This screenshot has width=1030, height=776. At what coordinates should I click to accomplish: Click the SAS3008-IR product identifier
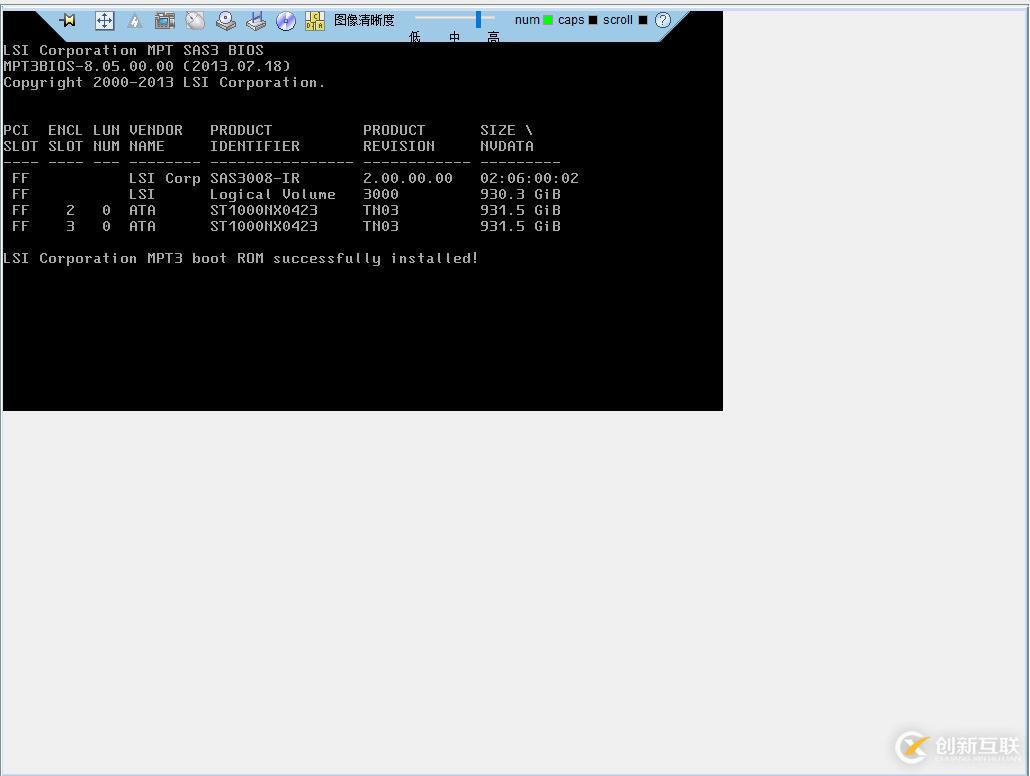255,178
